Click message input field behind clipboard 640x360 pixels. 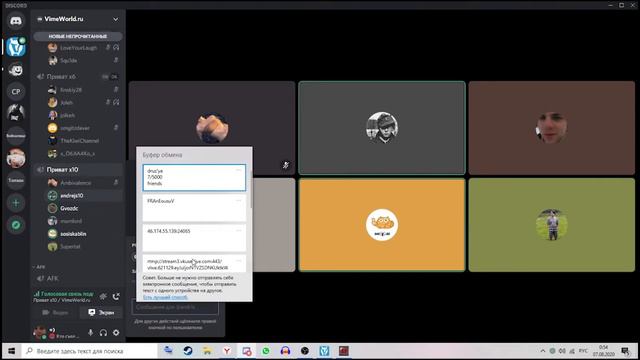point(175,307)
